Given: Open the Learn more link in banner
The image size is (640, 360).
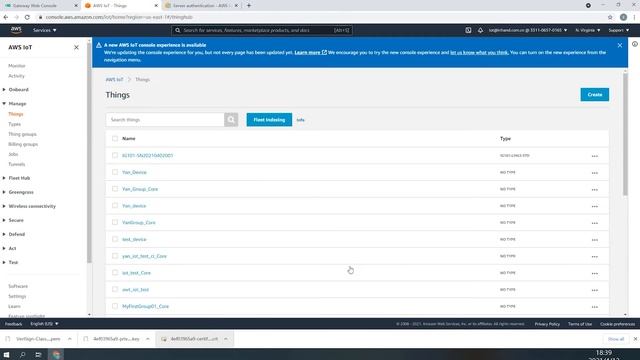Looking at the screenshot, I should pos(311,52).
